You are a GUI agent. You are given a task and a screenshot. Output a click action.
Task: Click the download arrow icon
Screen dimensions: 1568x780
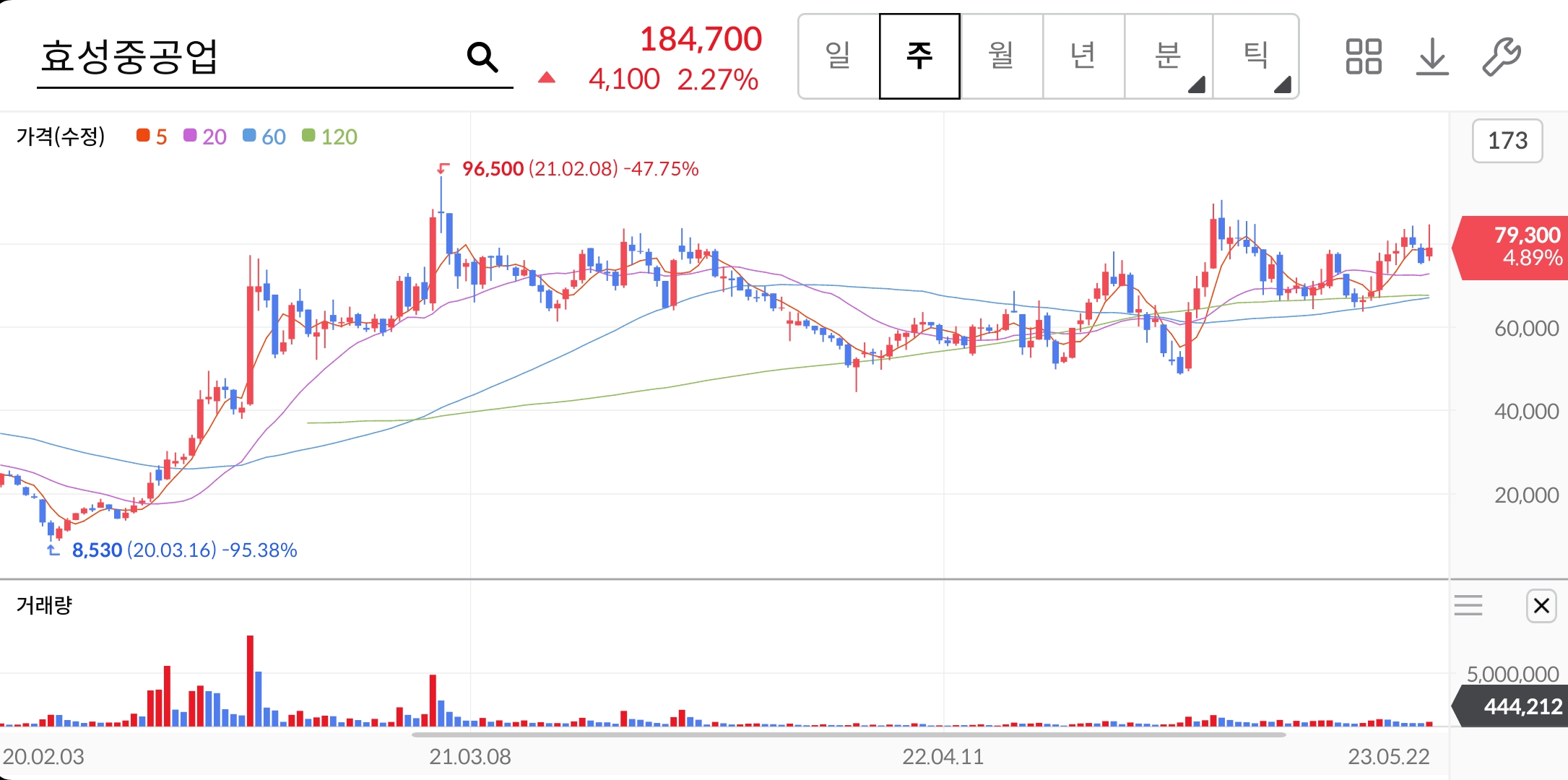coord(1432,56)
